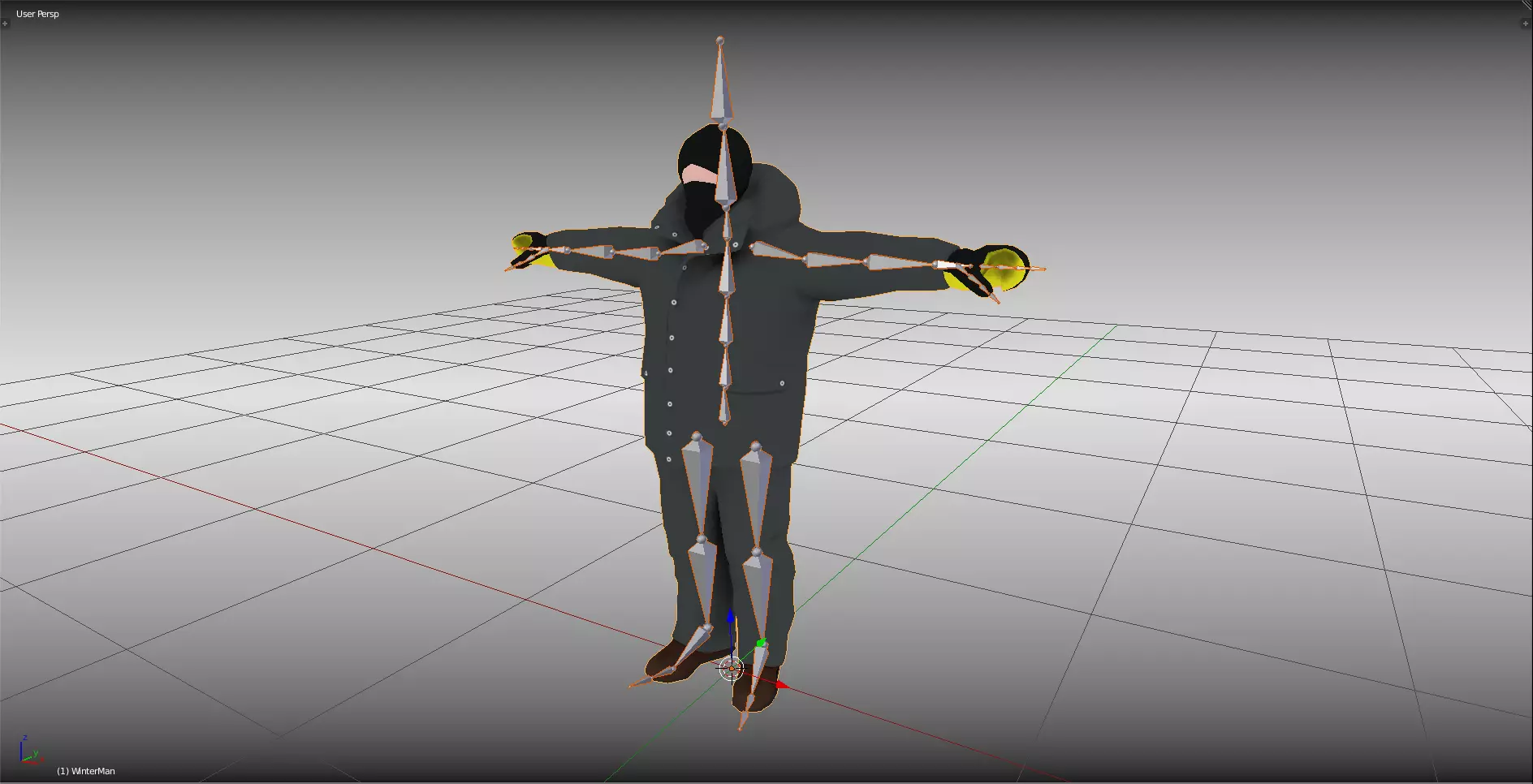Screen dimensions: 1533x784
Task: Select the thigh bone on the viewer's right leg
Action: point(755,497)
